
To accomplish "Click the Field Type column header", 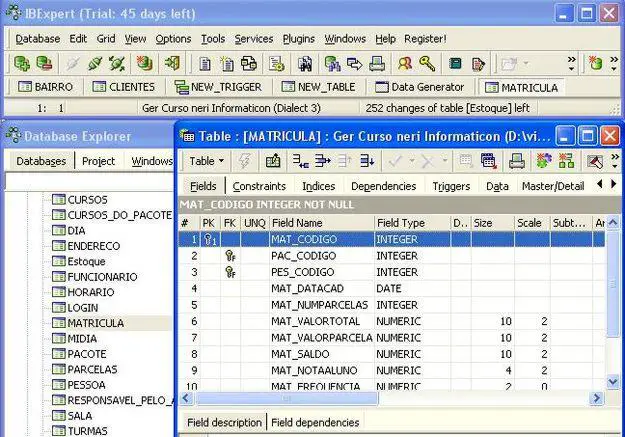I will click(412, 223).
